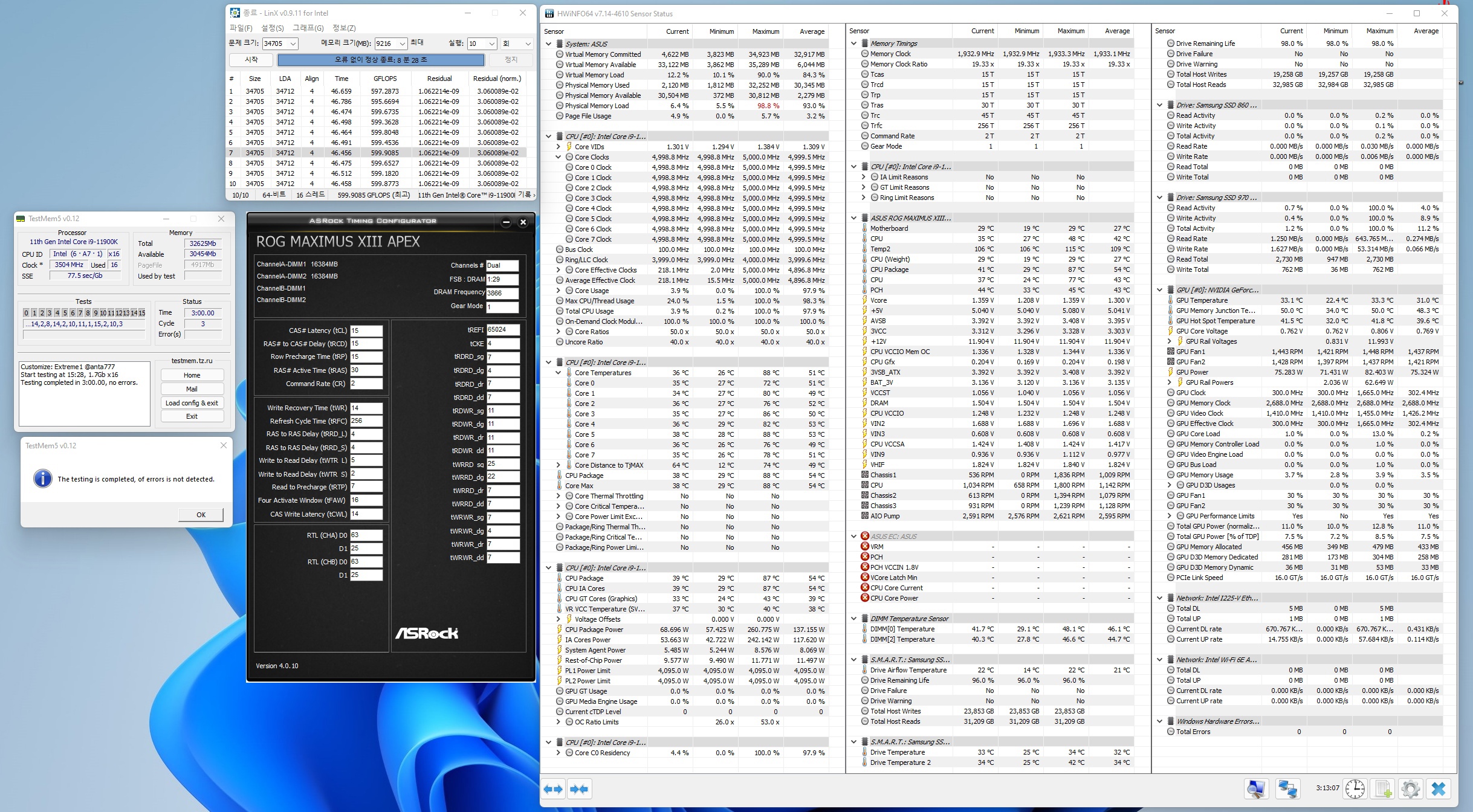1473x812 pixels.
Task: Click the log sheet with plus icon
Action: click(1383, 788)
